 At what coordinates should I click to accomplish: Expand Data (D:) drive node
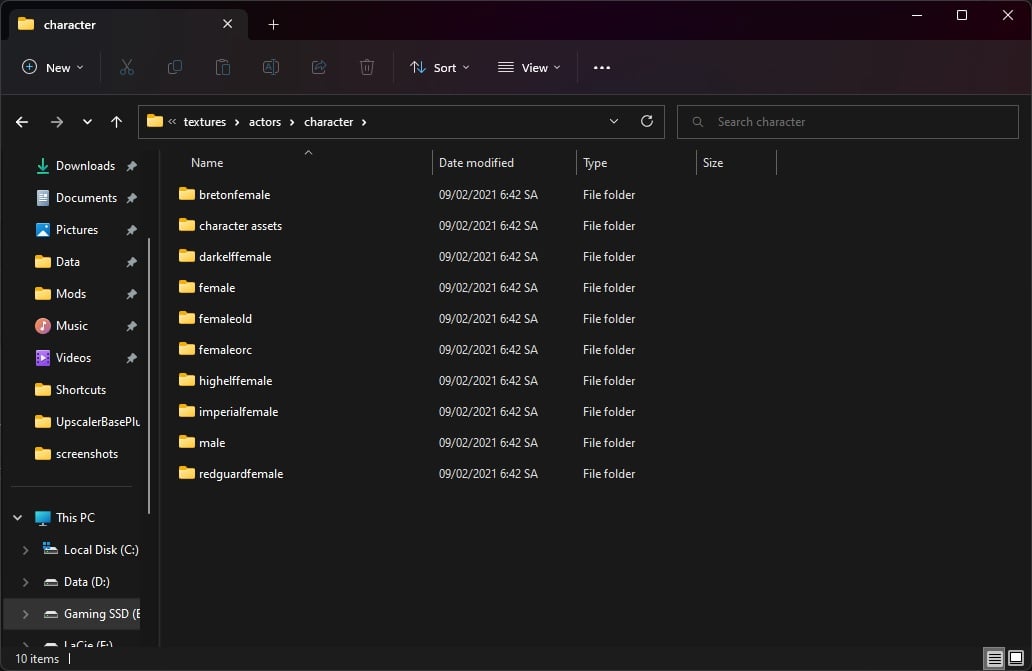tap(26, 582)
